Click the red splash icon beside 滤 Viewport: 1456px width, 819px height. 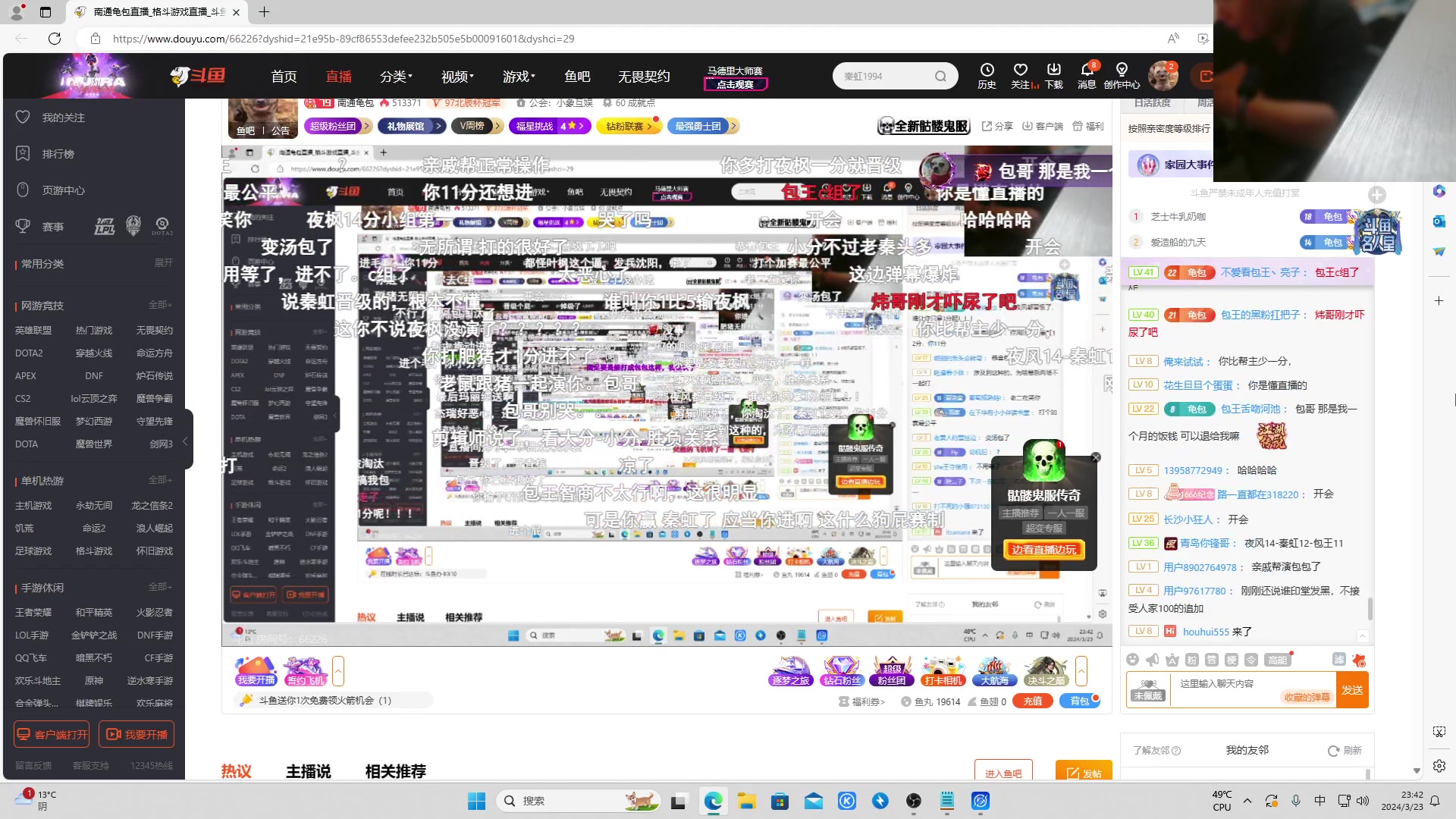point(1359,660)
